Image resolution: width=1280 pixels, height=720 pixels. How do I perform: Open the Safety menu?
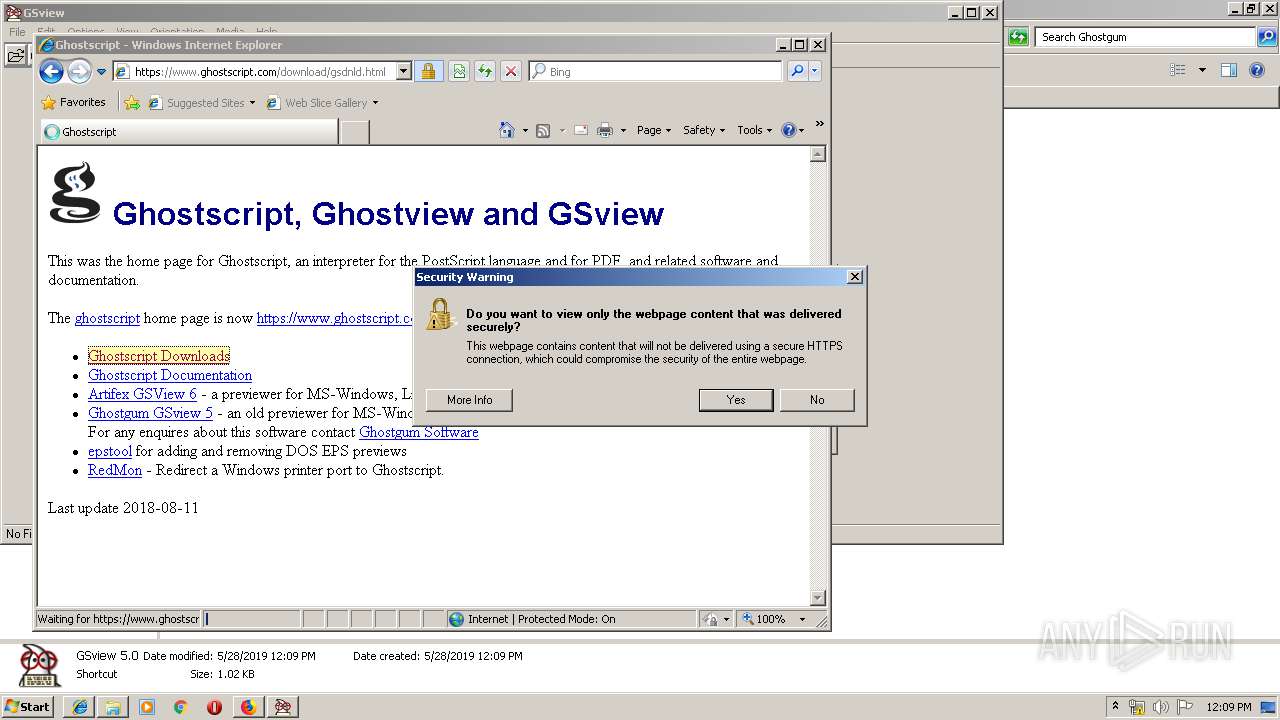(x=704, y=130)
